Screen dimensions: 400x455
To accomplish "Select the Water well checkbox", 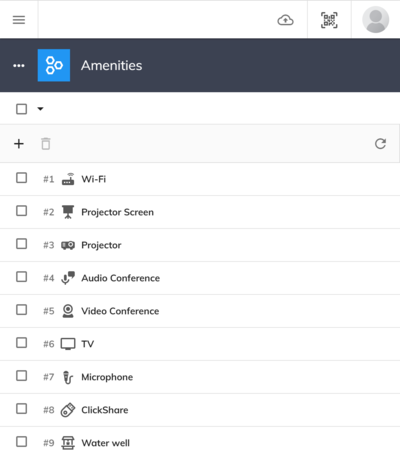I will (x=22, y=442).
